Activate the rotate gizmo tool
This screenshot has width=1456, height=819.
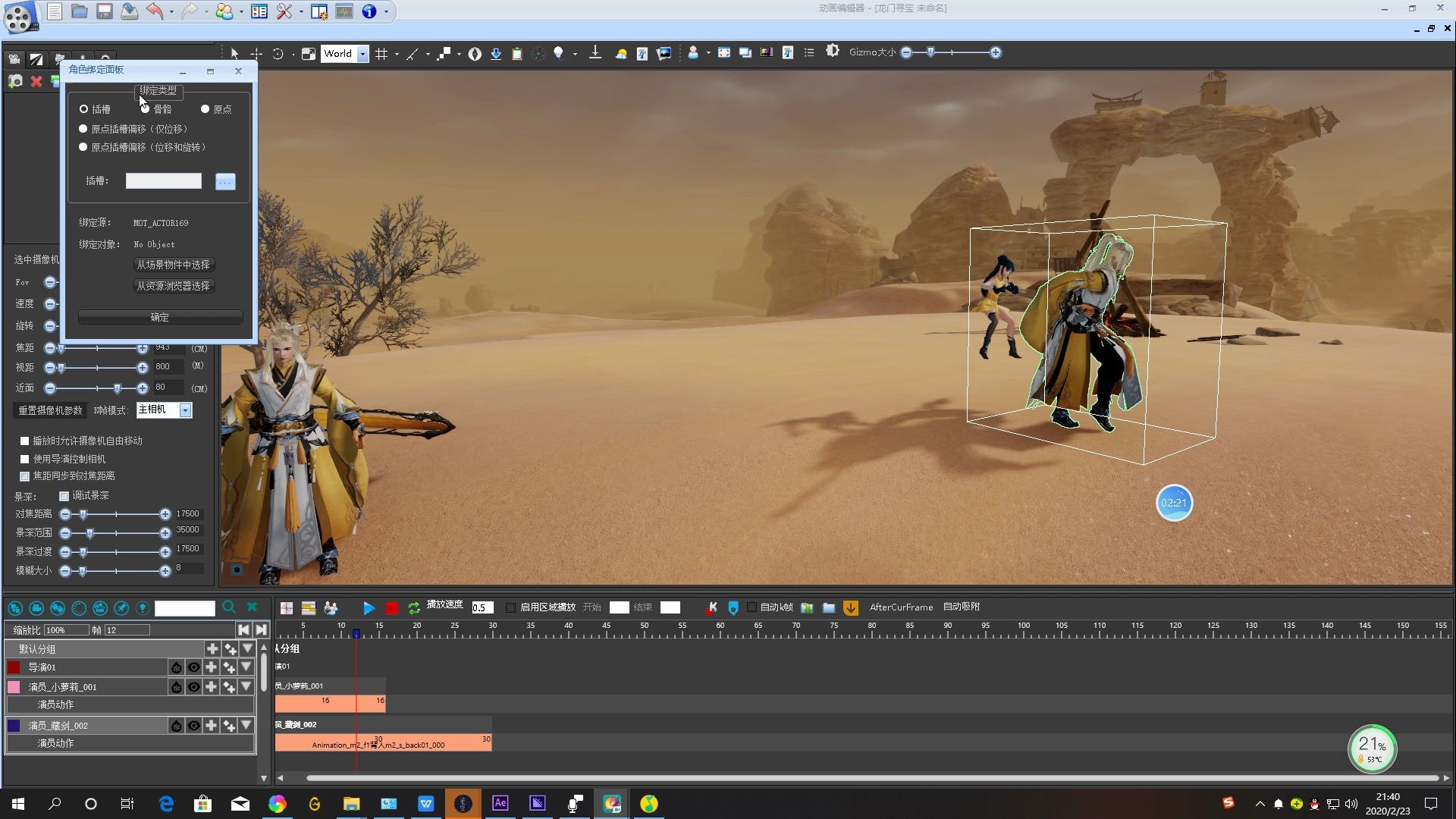(x=278, y=53)
